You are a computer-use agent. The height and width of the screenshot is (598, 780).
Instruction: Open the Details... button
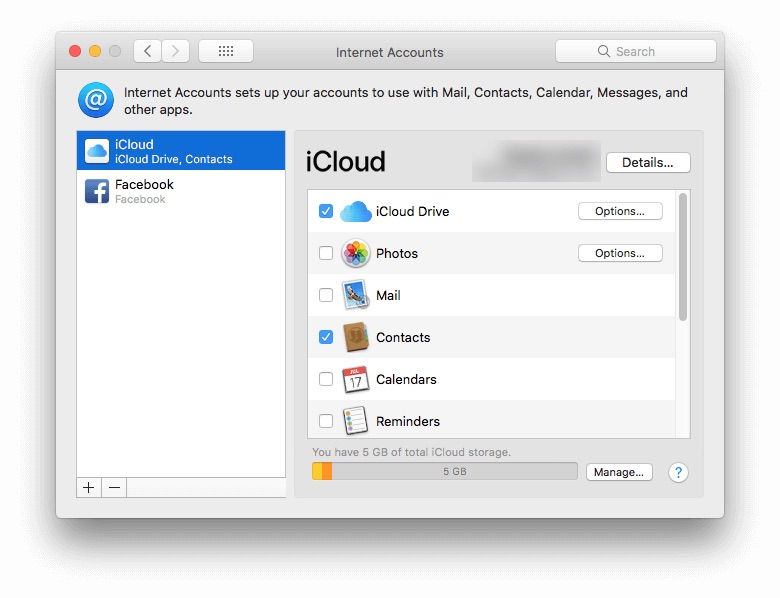[648, 163]
